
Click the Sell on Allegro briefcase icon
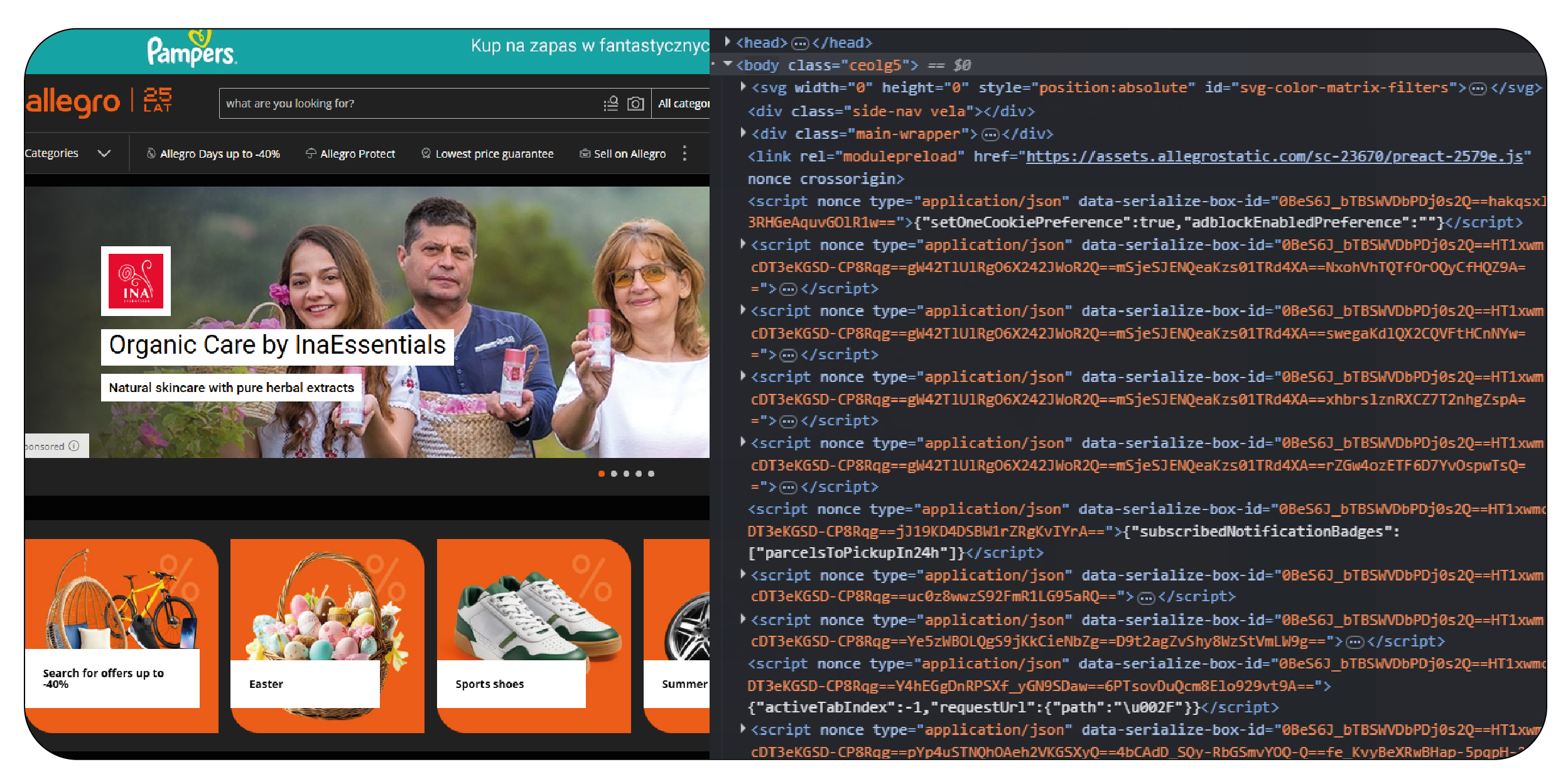[585, 153]
